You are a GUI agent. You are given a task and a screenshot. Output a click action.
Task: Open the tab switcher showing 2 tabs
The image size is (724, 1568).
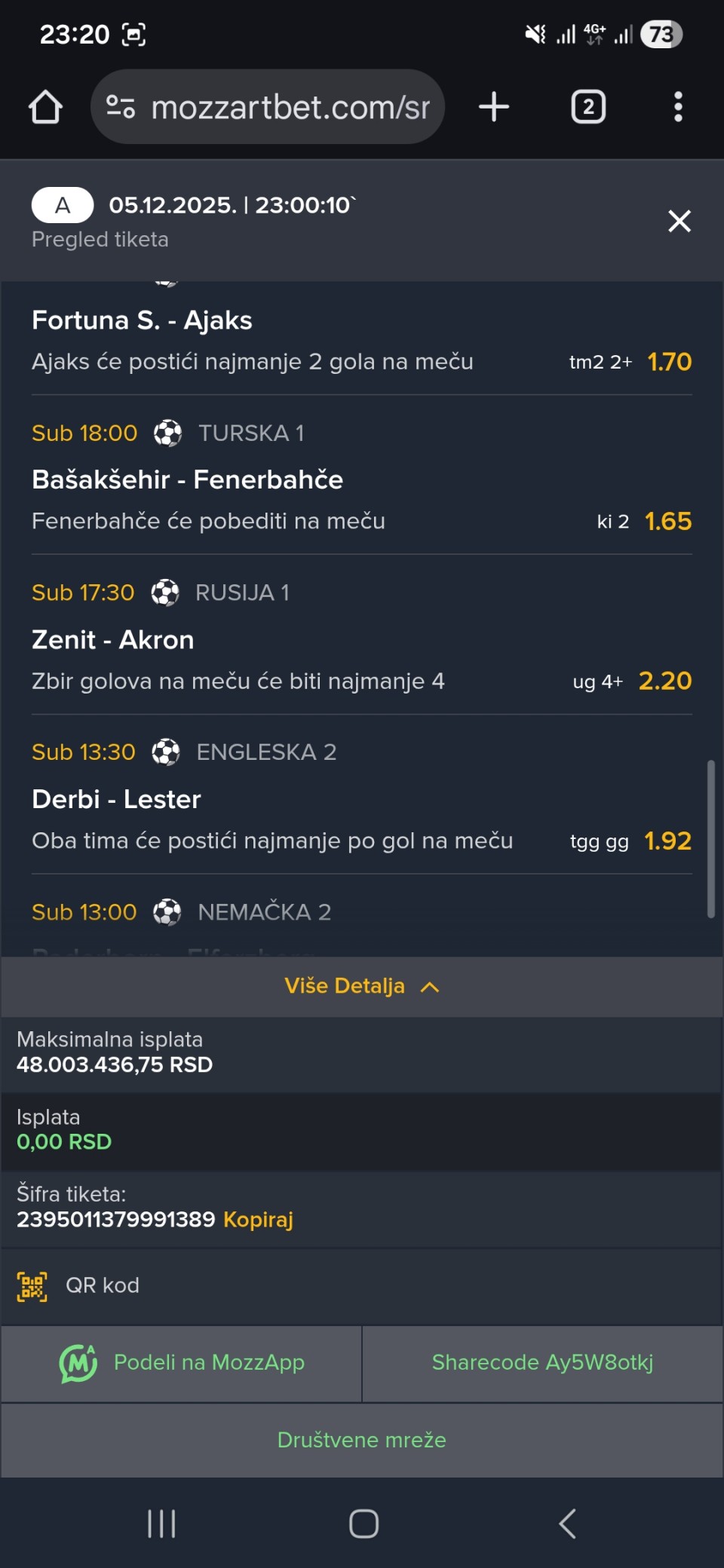tap(588, 107)
